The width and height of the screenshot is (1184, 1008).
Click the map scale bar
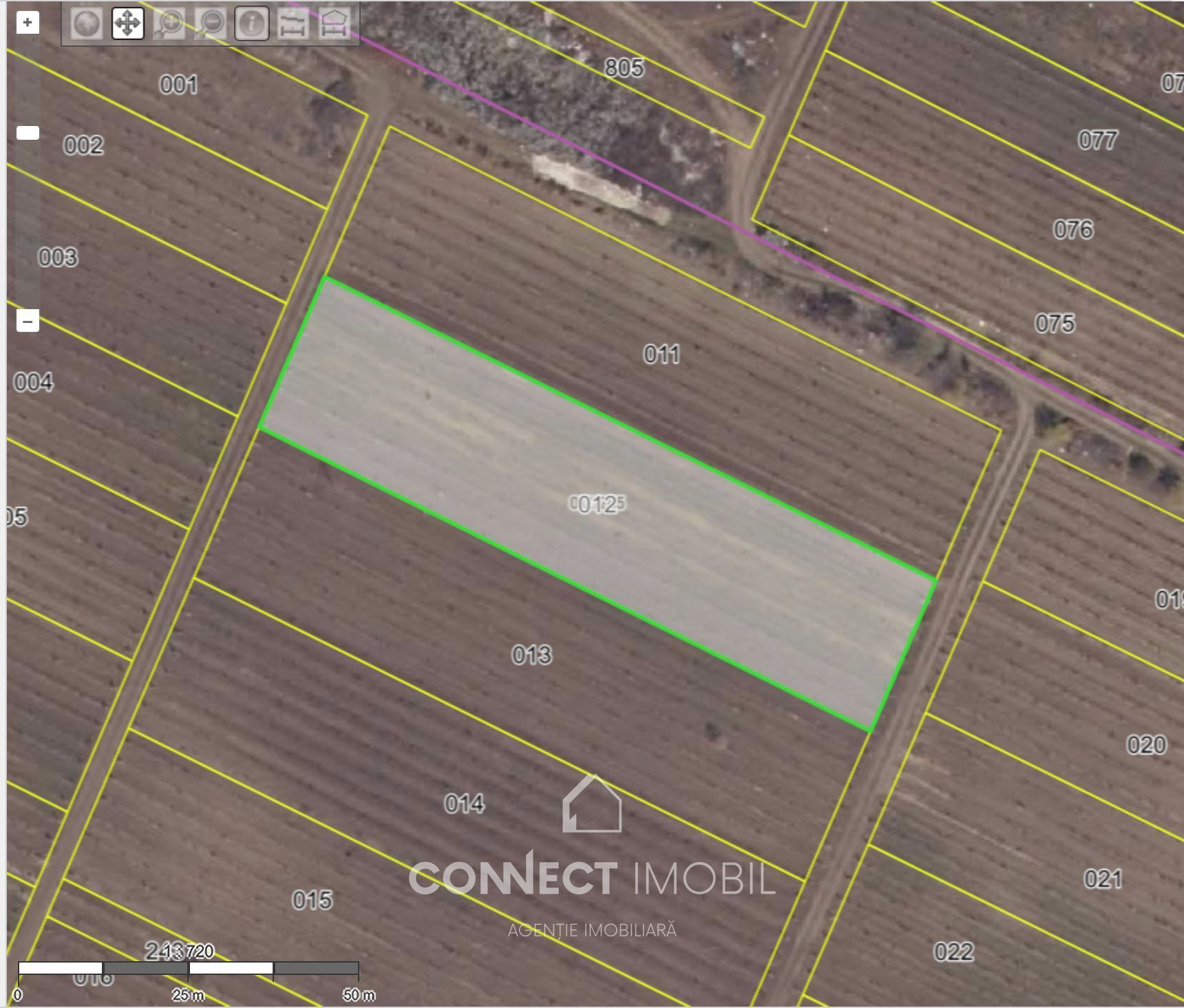click(x=188, y=969)
